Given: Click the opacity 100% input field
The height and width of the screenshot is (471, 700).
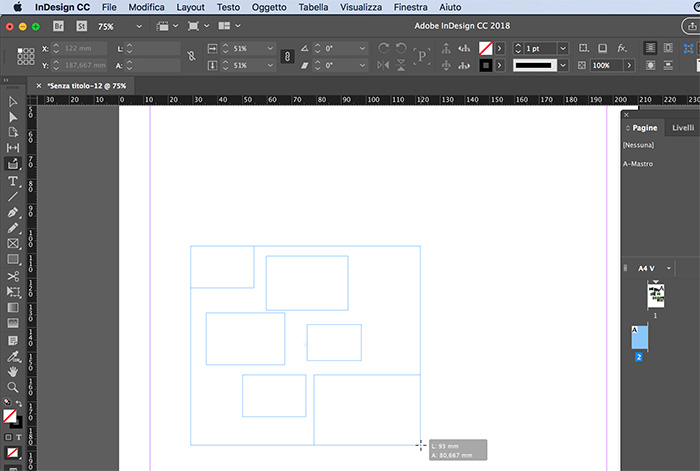Looking at the screenshot, I should pyautogui.click(x=606, y=65).
